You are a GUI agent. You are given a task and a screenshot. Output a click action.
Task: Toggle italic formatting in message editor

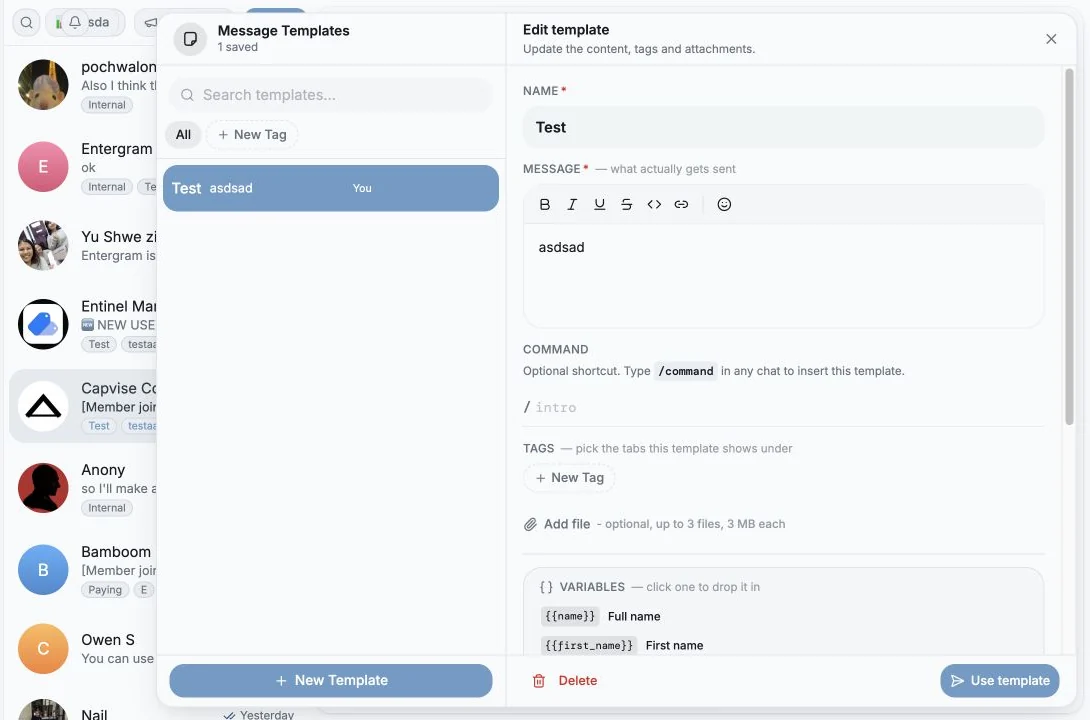point(572,204)
